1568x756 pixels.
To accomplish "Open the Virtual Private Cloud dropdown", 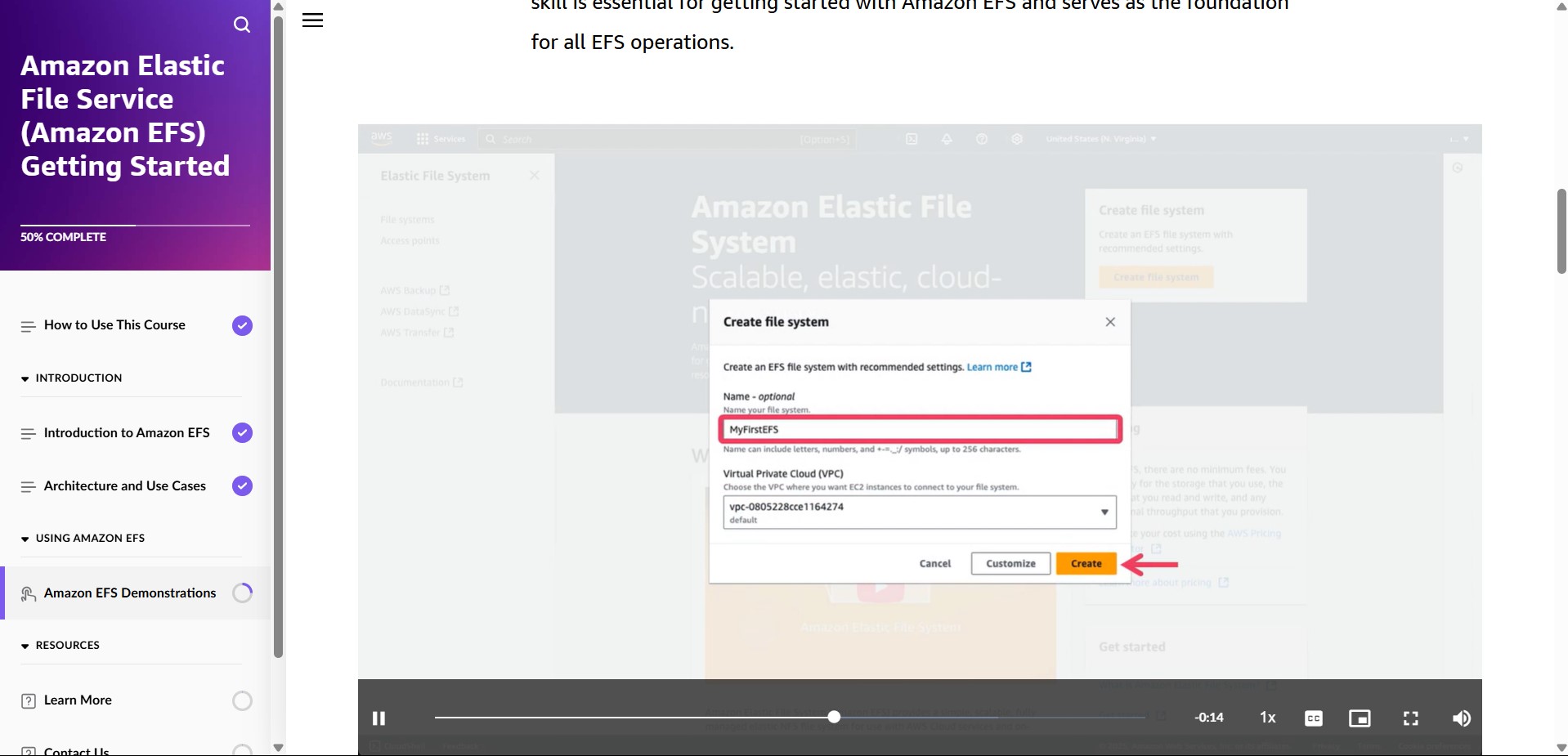I will point(920,512).
